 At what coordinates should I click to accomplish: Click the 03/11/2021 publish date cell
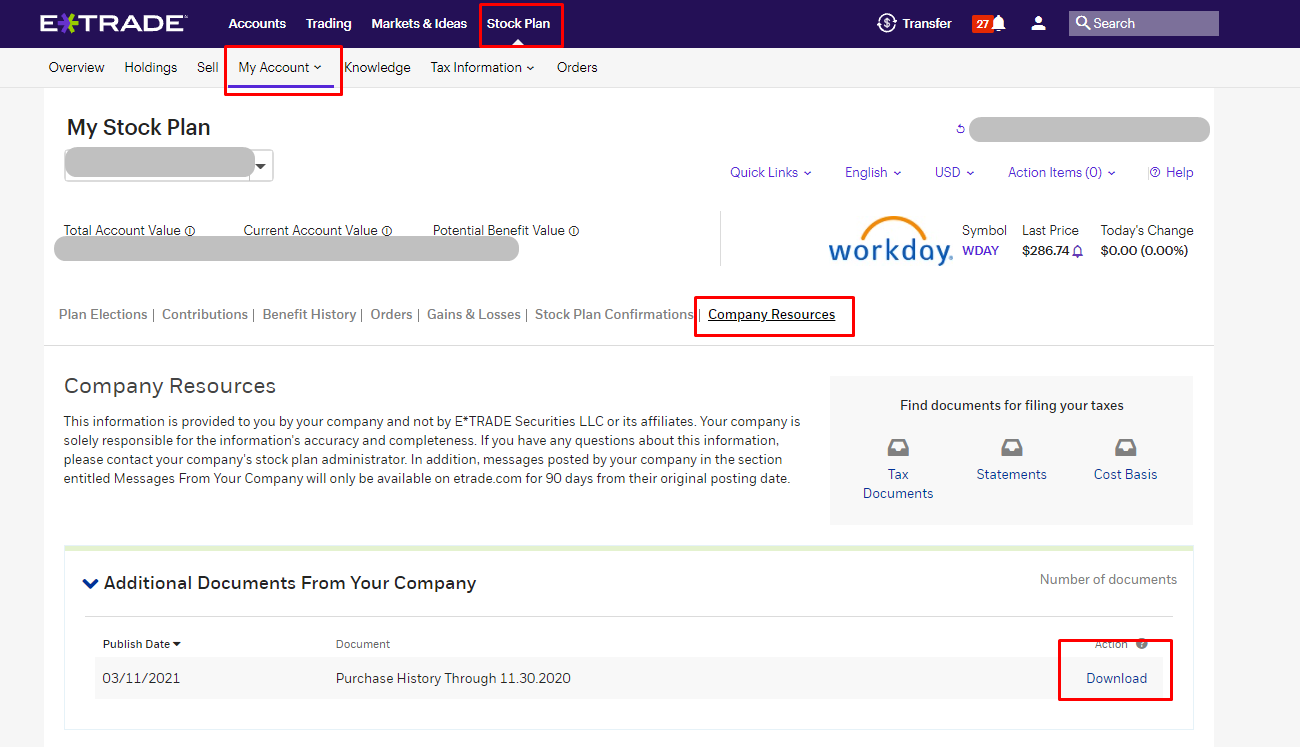coord(141,678)
